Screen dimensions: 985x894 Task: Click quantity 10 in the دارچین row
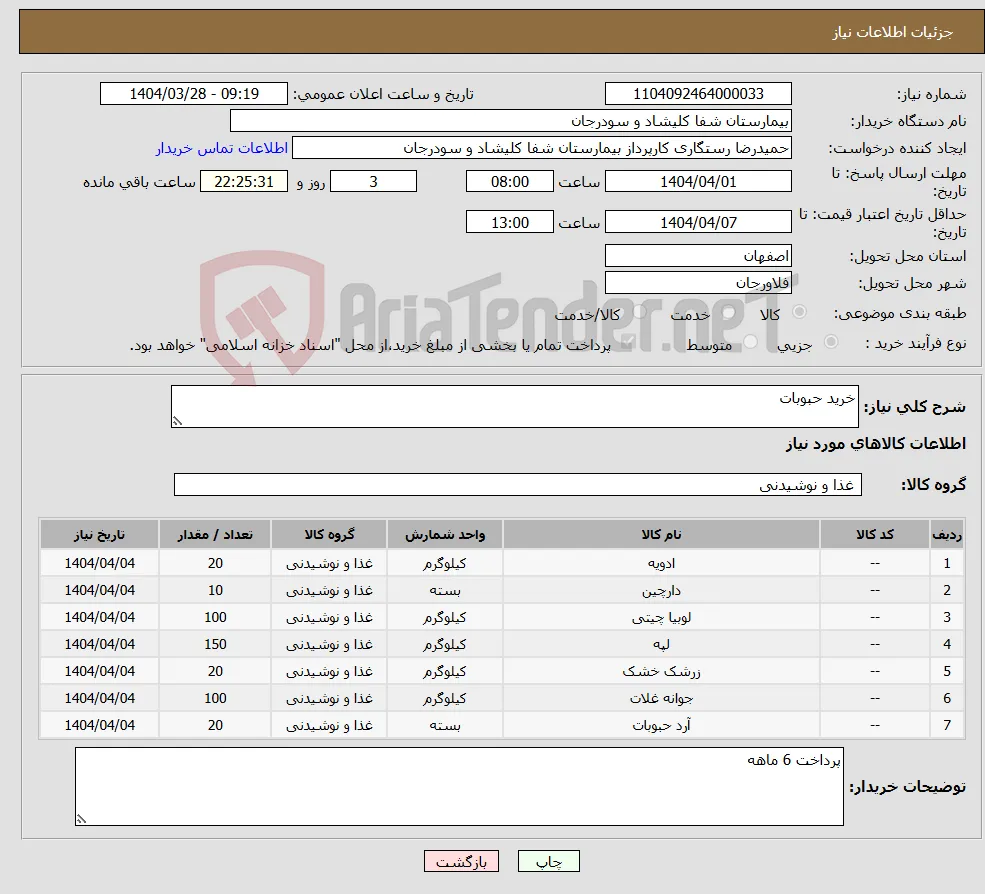(x=215, y=591)
